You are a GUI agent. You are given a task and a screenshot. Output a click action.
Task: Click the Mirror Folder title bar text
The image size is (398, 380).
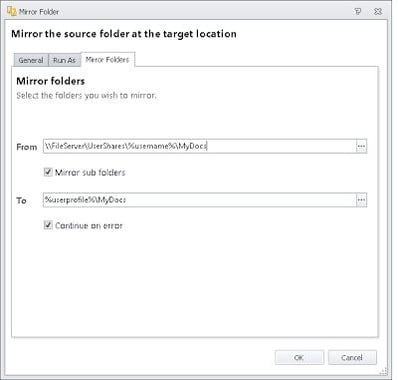click(39, 12)
